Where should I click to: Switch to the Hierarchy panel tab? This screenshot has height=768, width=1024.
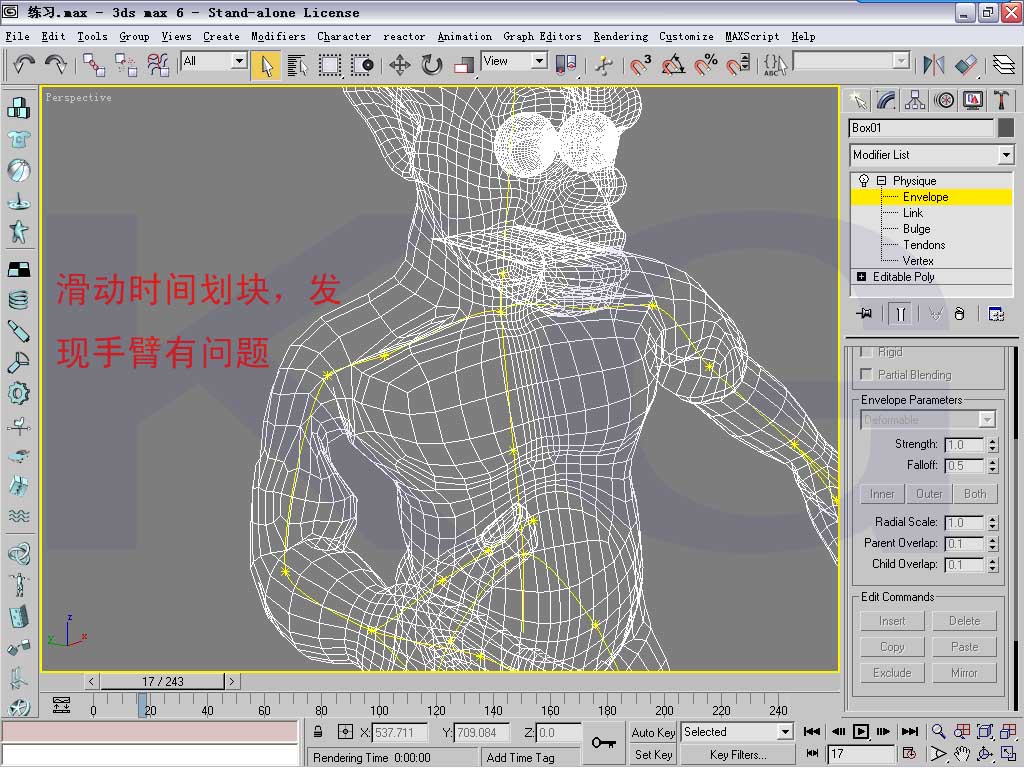pos(915,101)
